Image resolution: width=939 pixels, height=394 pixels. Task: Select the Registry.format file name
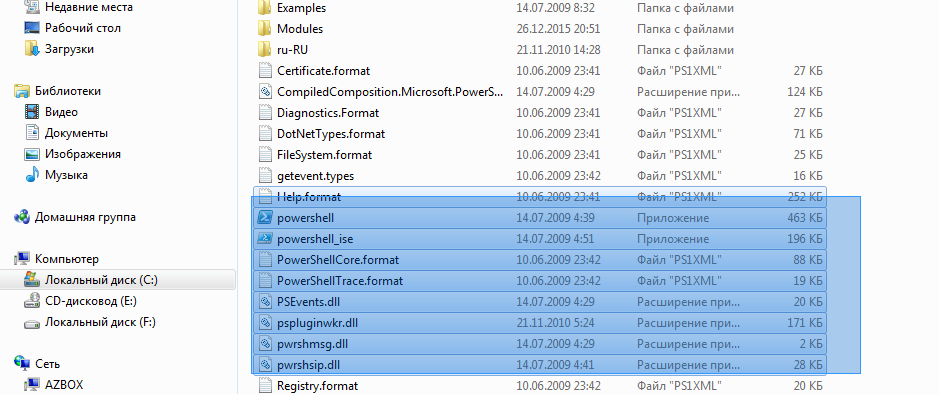pyautogui.click(x=317, y=386)
